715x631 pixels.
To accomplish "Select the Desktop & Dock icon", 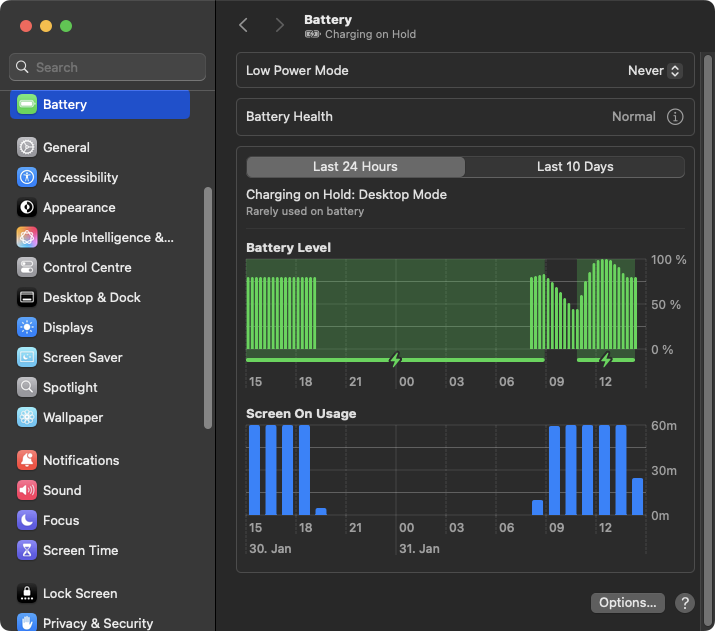I will point(27,298).
